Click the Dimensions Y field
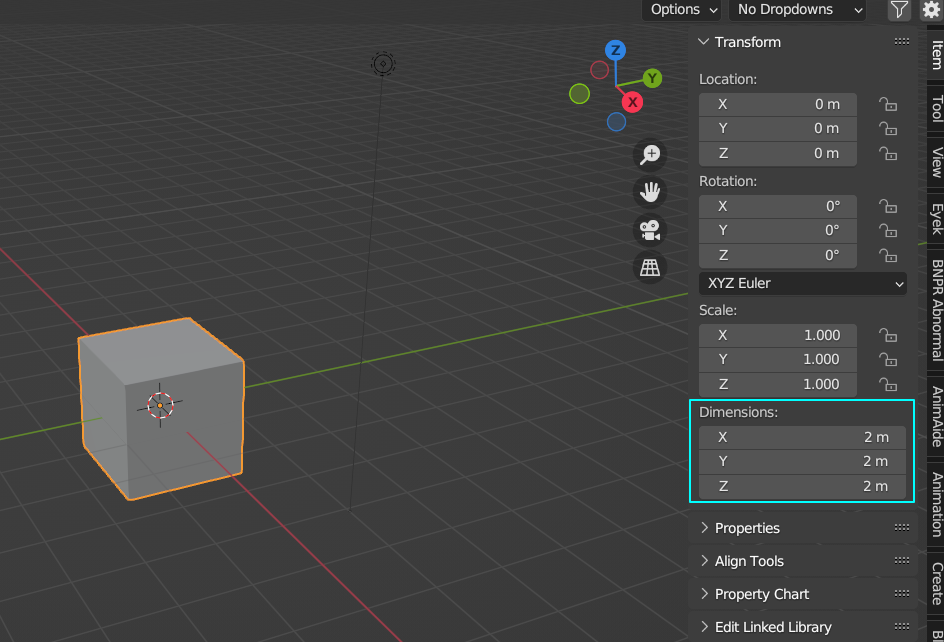Screen dimensions: 944x642 point(803,461)
